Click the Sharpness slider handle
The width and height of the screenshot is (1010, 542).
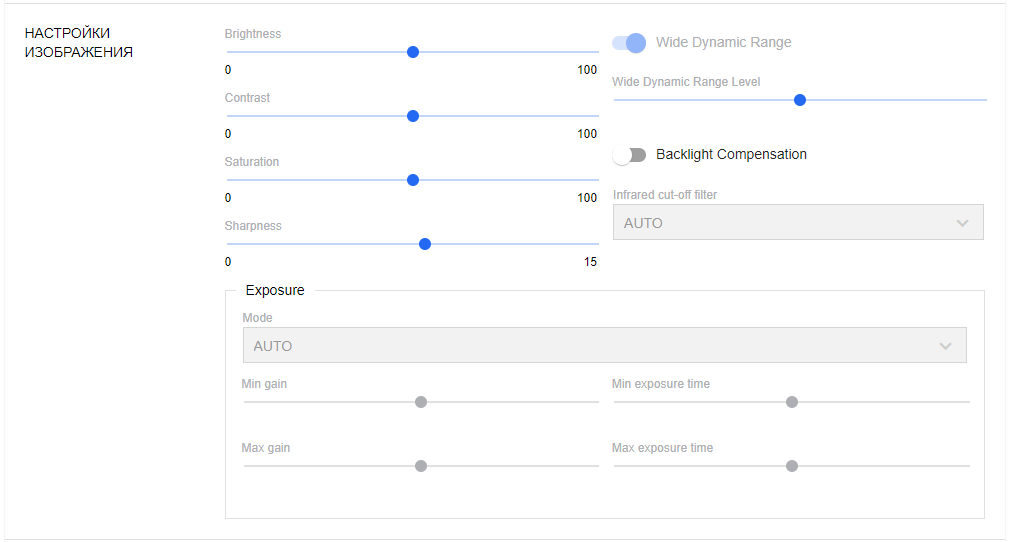425,244
